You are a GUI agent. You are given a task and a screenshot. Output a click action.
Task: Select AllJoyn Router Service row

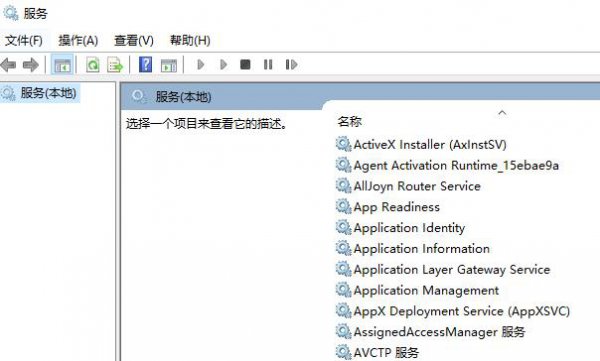[x=417, y=186]
